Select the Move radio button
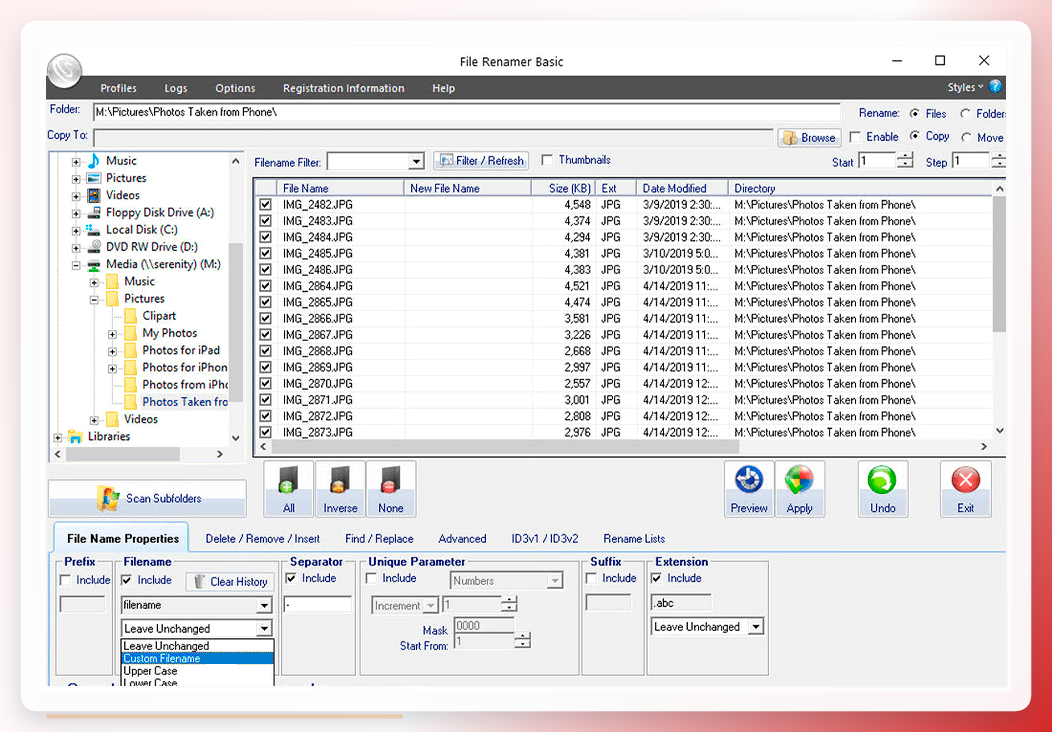1052x732 pixels. click(966, 137)
